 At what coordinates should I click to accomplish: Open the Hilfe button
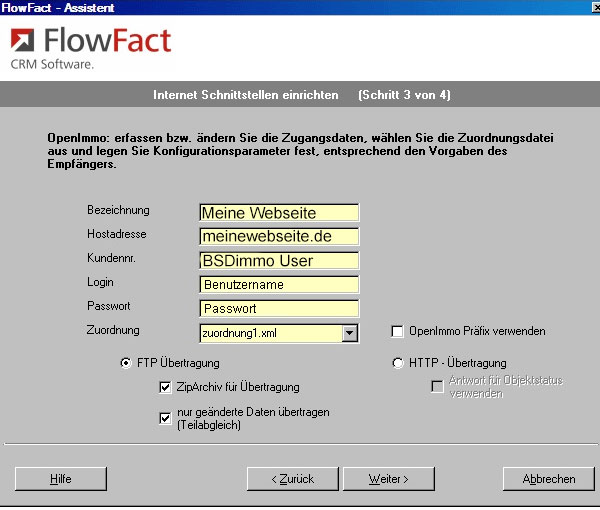coord(61,479)
